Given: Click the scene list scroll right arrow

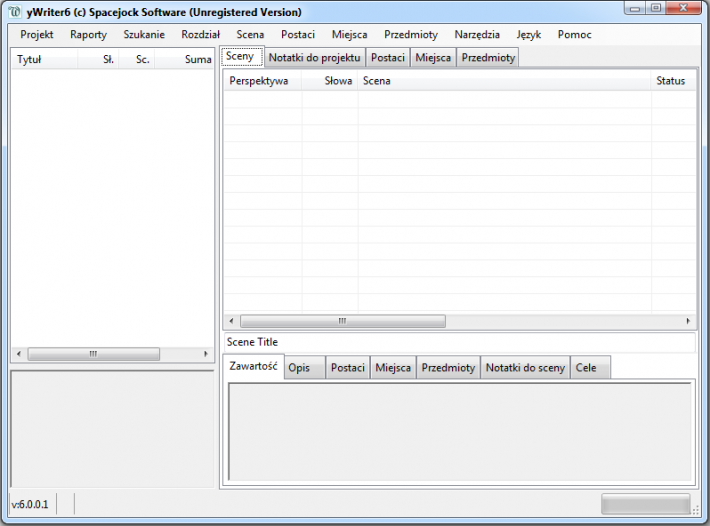Looking at the screenshot, I should (688, 321).
